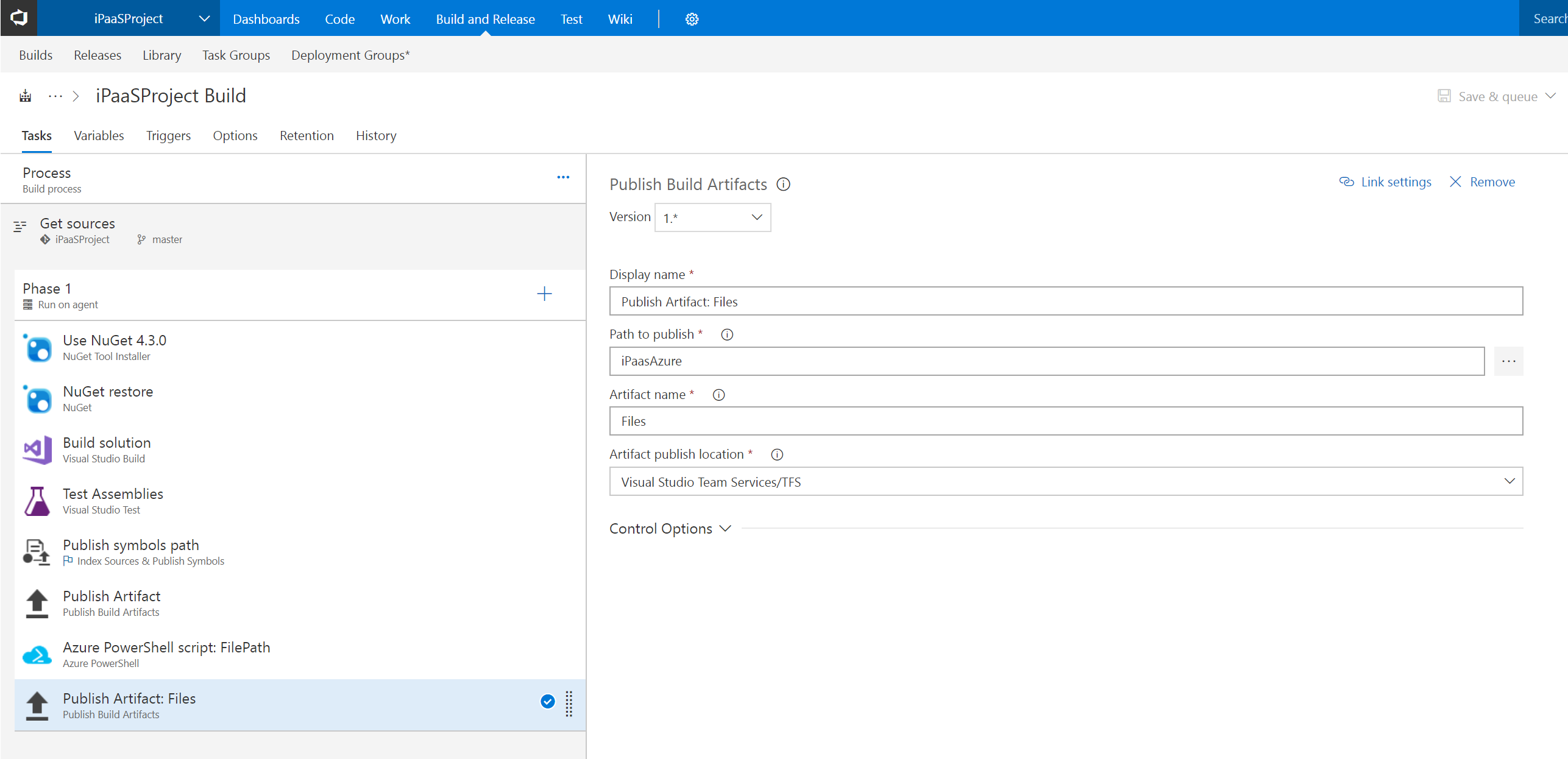Go to the Releases hub
Image resolution: width=1568 pixels, height=759 pixels.
(x=98, y=55)
